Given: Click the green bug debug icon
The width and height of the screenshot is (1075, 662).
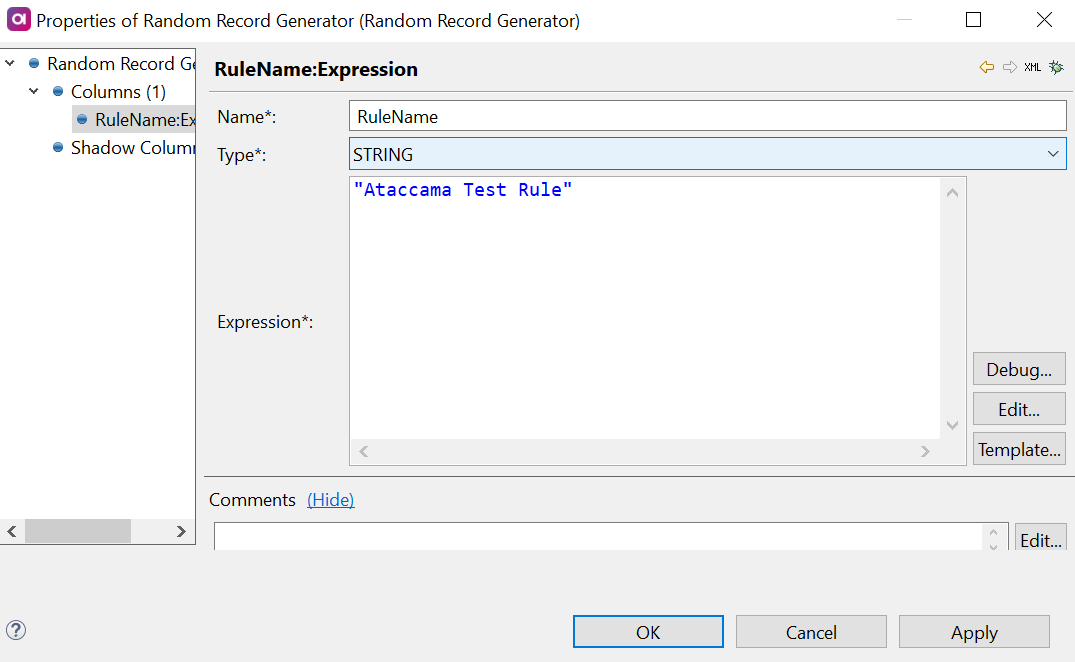Looking at the screenshot, I should [x=1056, y=67].
